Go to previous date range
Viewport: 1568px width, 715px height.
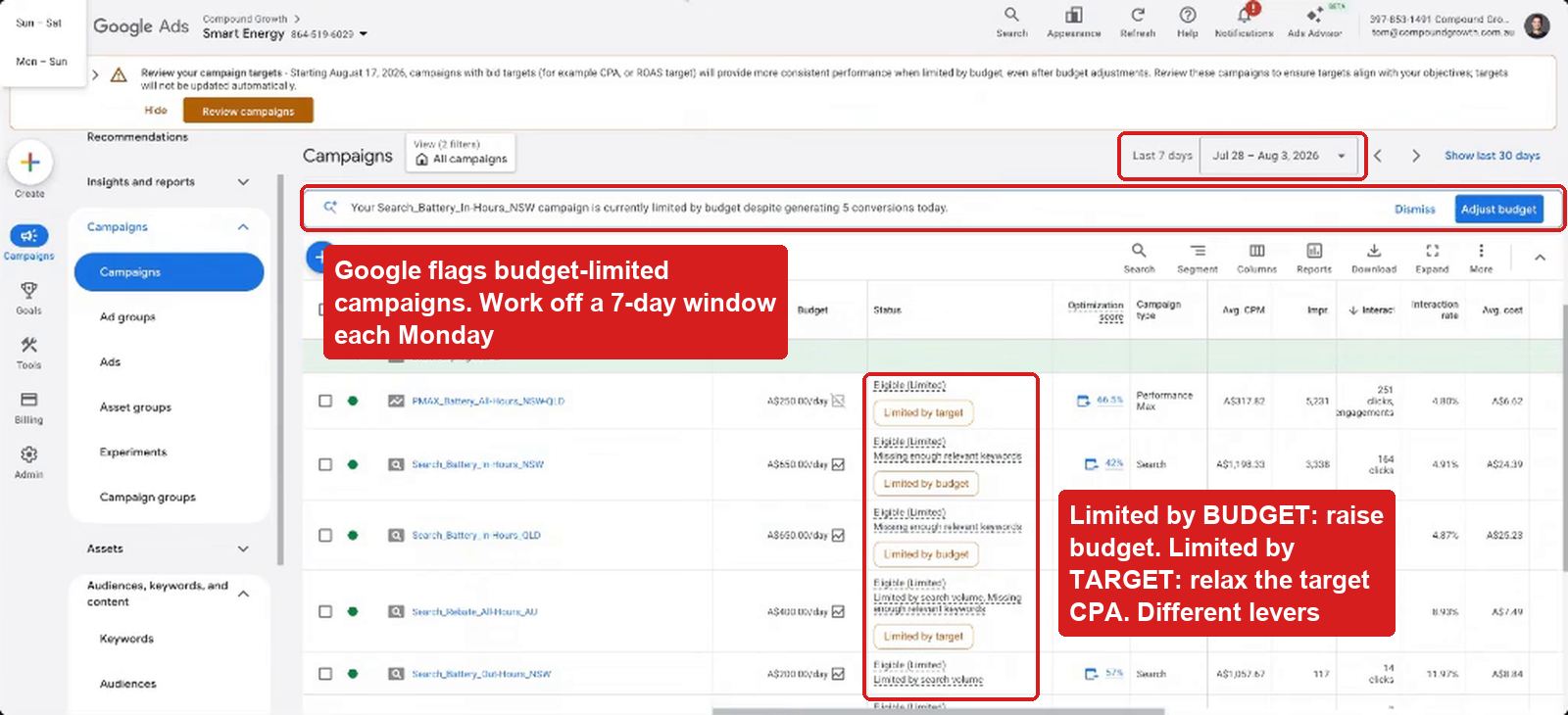click(x=1378, y=156)
